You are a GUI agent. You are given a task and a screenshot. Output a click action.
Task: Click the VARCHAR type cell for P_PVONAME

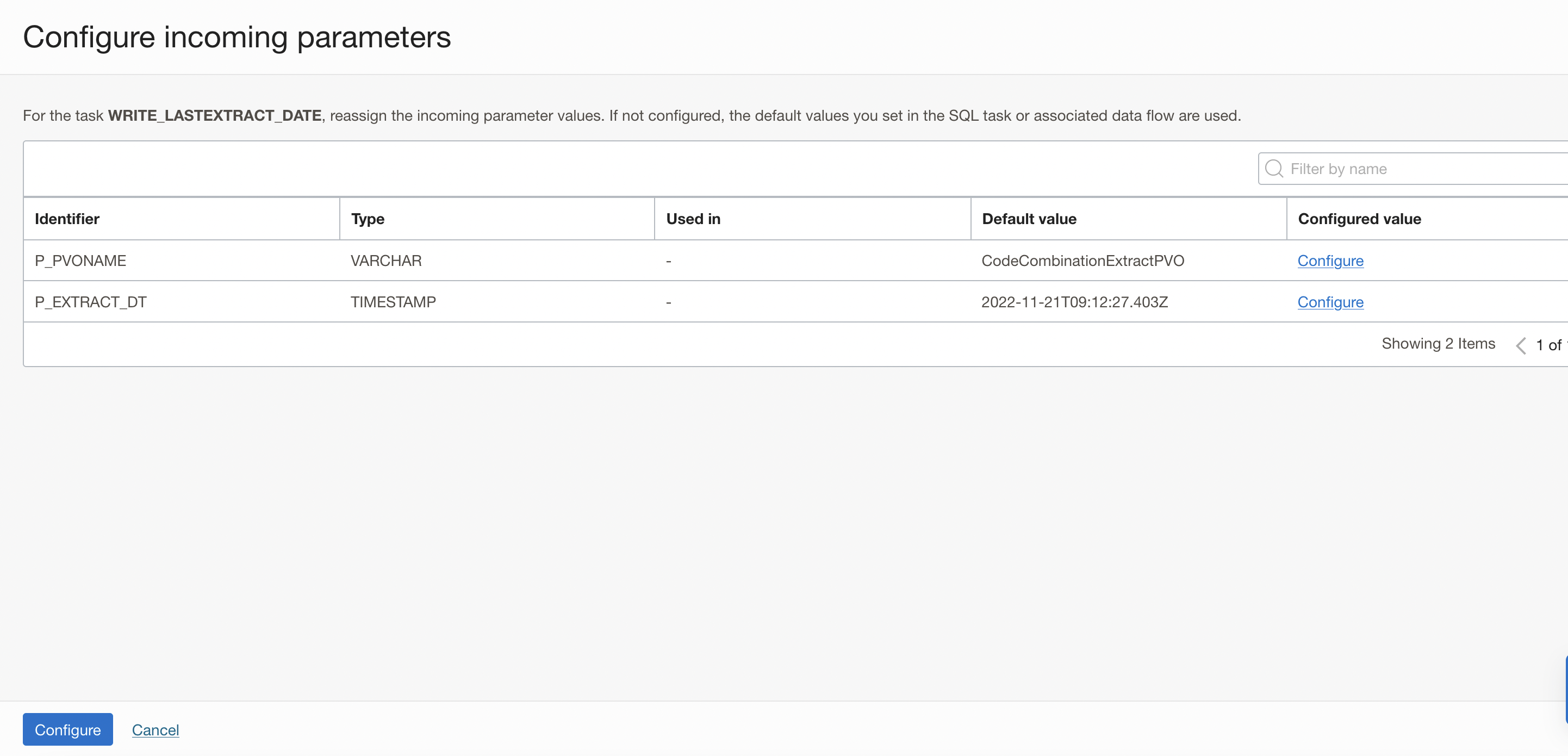tap(386, 261)
